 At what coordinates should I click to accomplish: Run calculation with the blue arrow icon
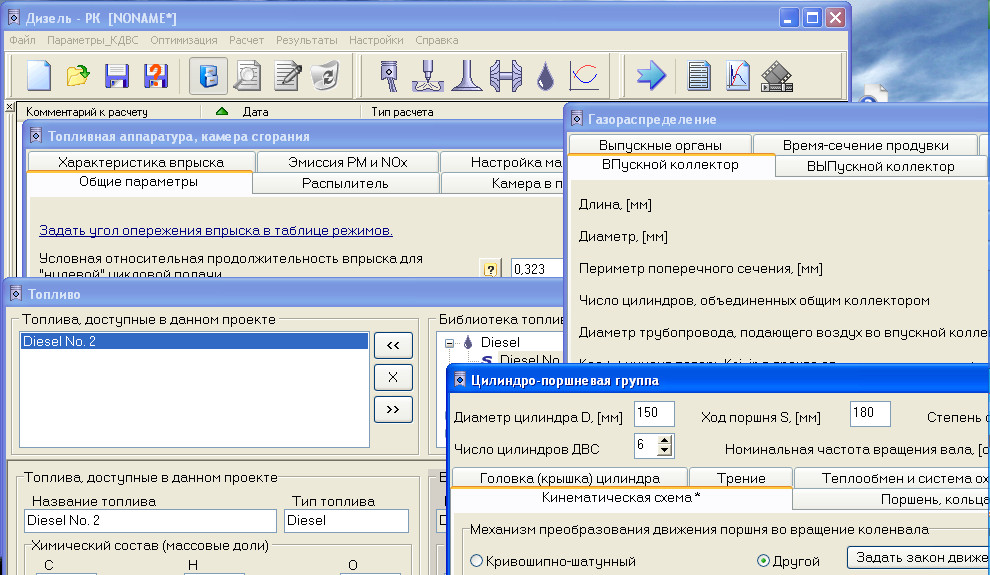[x=651, y=76]
